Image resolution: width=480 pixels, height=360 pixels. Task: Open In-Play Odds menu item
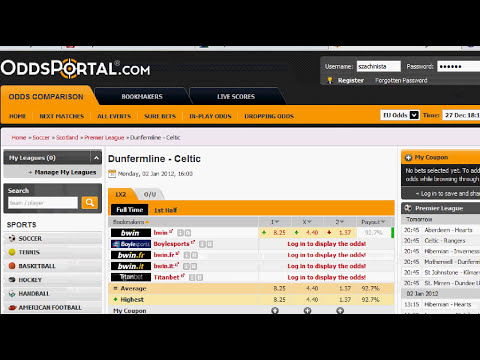(210, 116)
